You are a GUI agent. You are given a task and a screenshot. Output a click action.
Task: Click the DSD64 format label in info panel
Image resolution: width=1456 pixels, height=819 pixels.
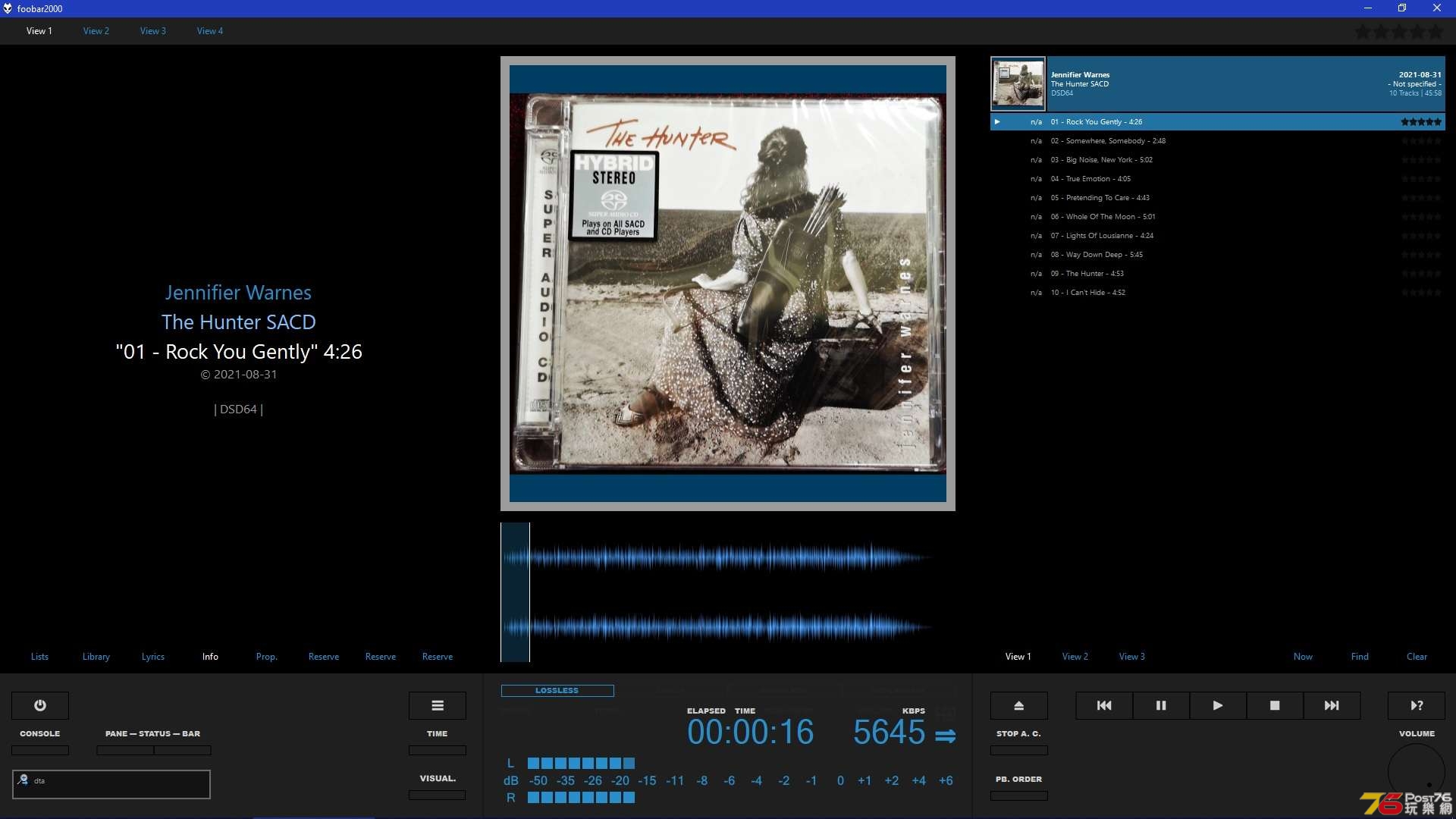[238, 409]
